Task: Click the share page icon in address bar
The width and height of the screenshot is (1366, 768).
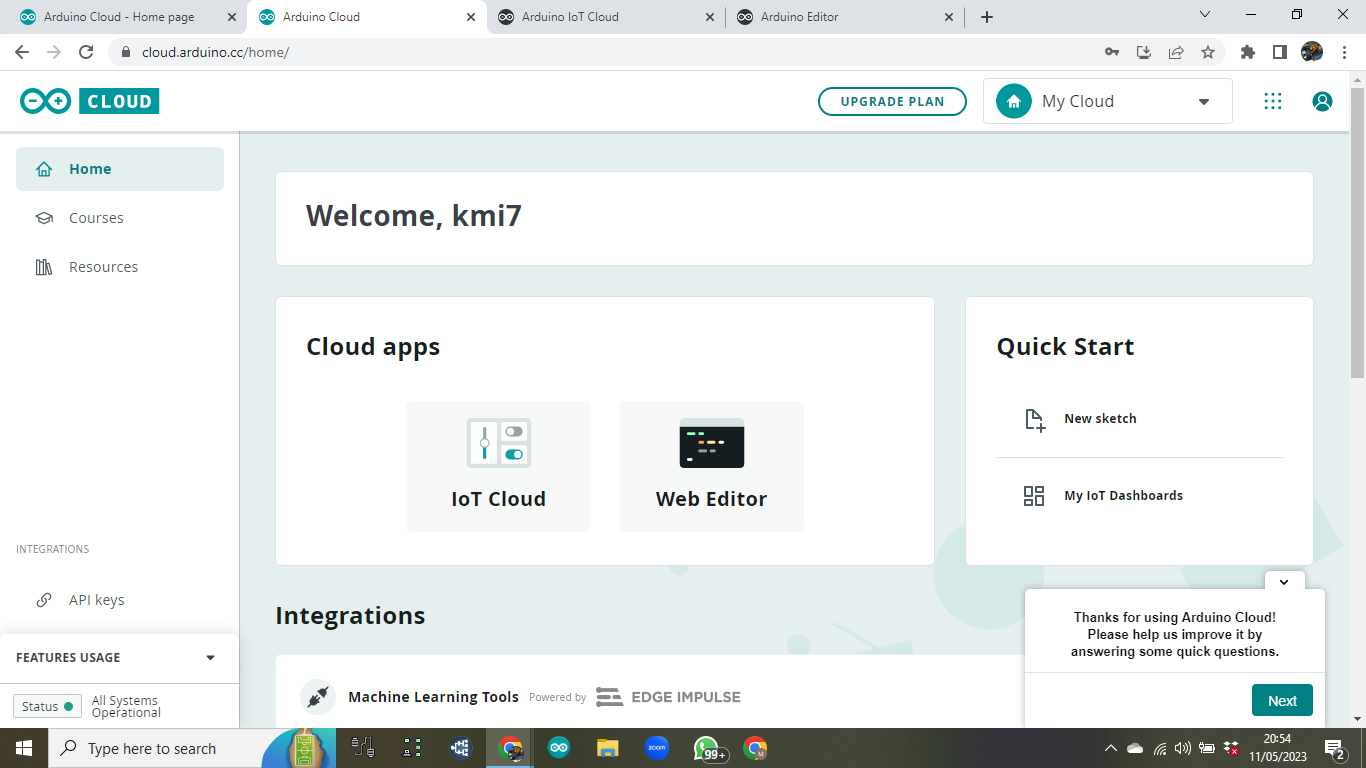Action: point(1176,52)
